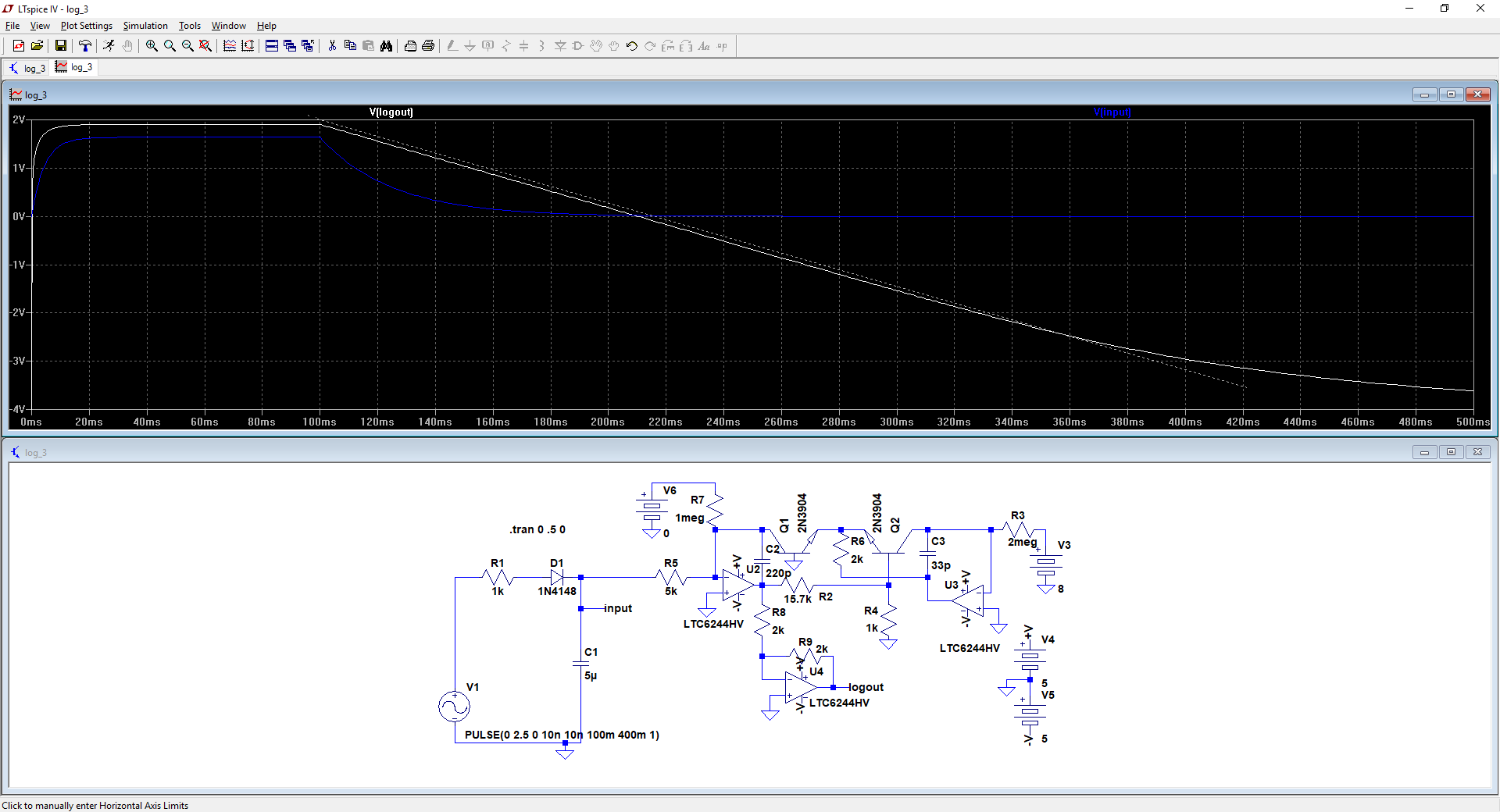Screen dimensions: 1500x812
Task: Click the Undo arrow icon
Action: (632, 46)
